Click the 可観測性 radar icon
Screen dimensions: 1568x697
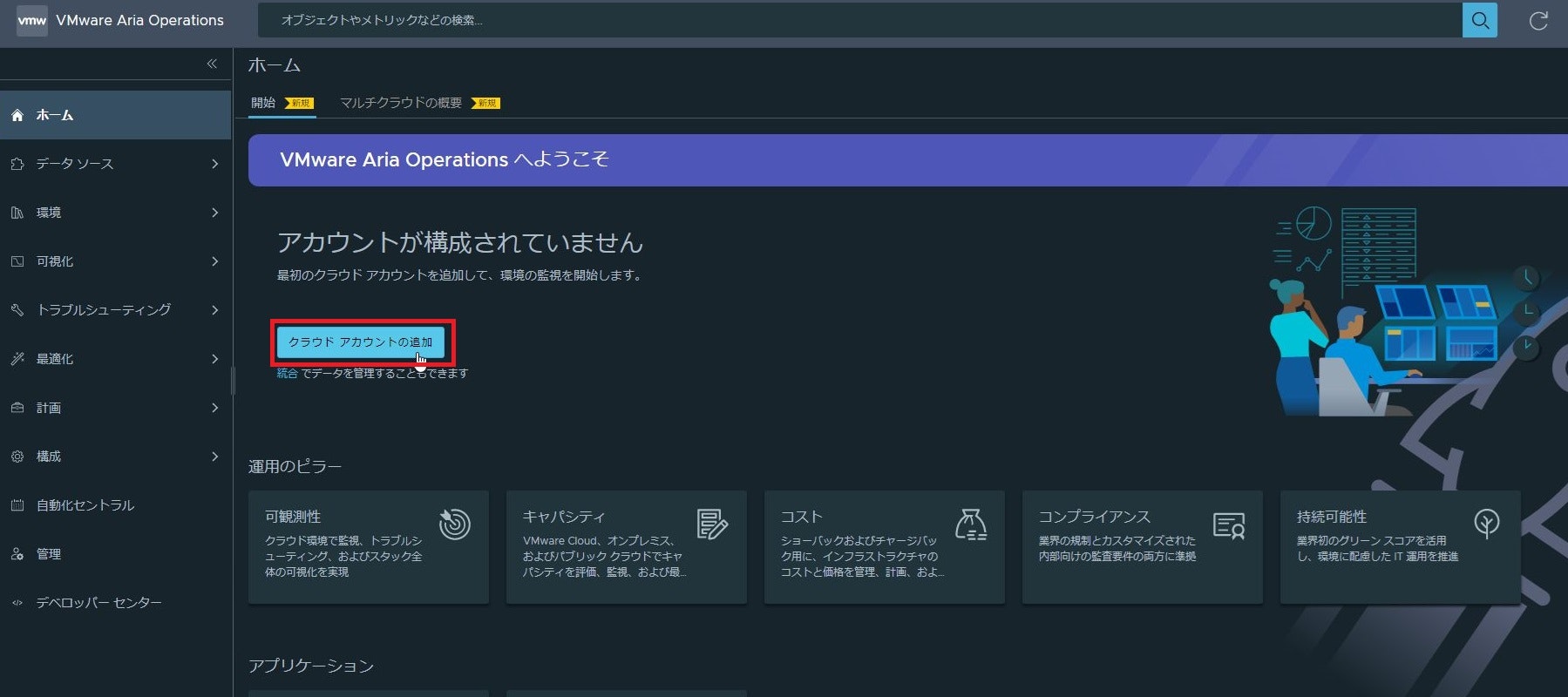coord(454,524)
